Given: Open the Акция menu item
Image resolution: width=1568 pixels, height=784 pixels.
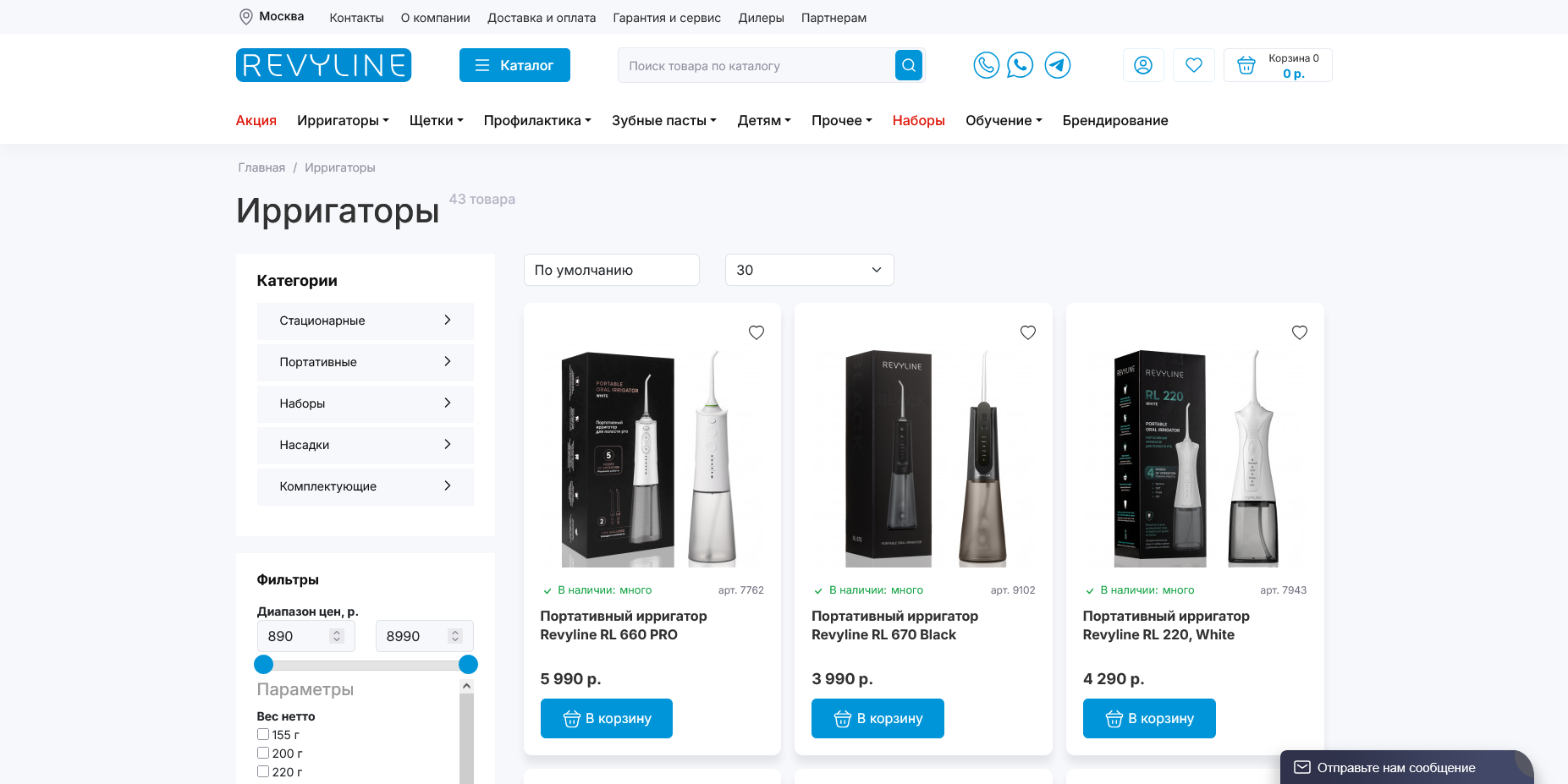Looking at the screenshot, I should tap(256, 121).
